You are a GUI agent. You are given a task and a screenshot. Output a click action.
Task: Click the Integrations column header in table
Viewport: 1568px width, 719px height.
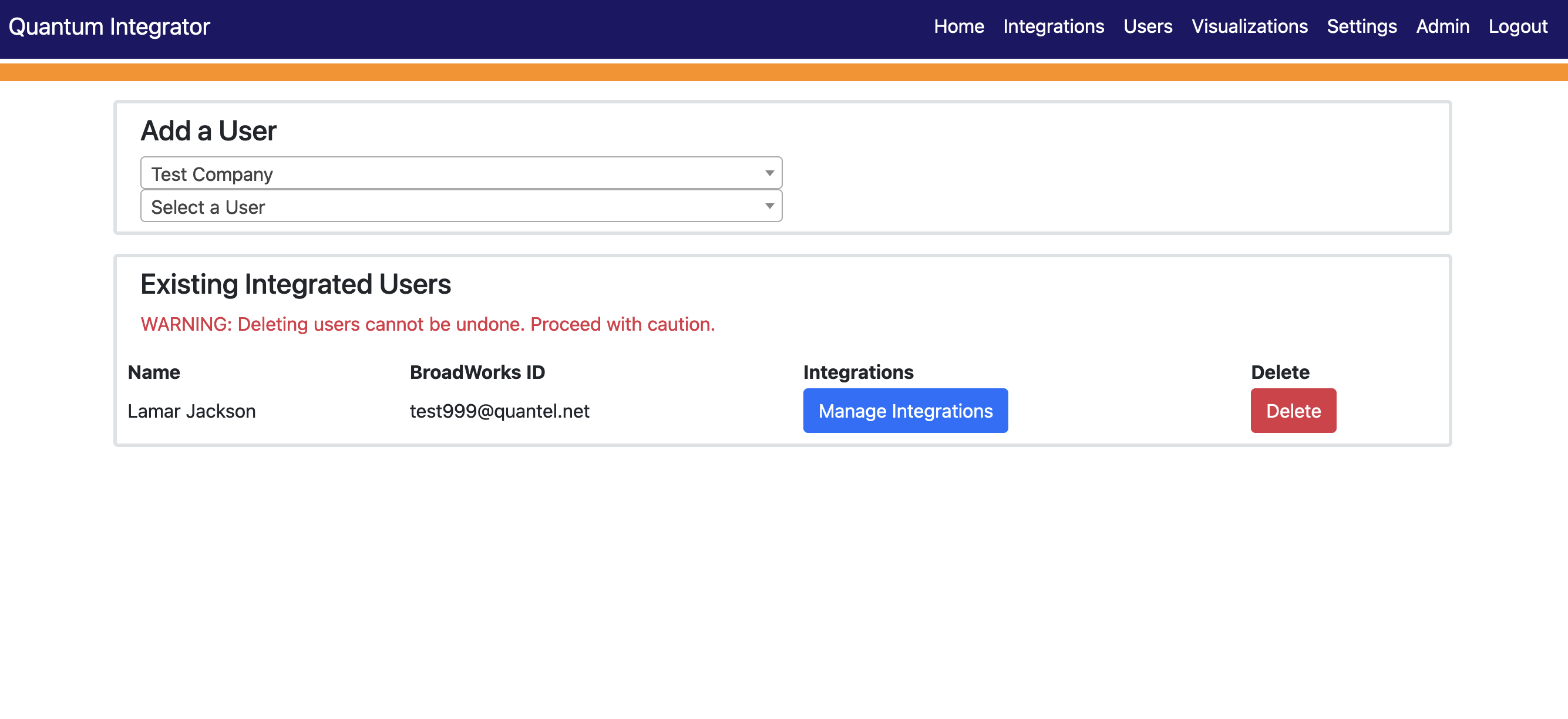pos(857,372)
